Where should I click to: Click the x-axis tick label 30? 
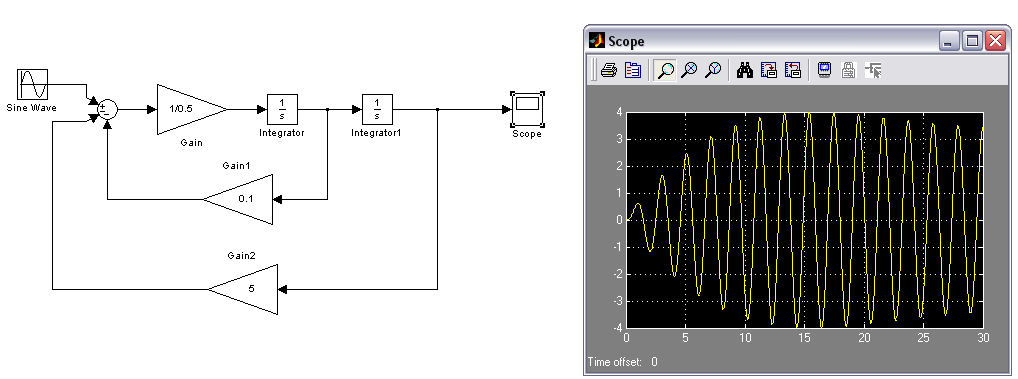pos(983,337)
